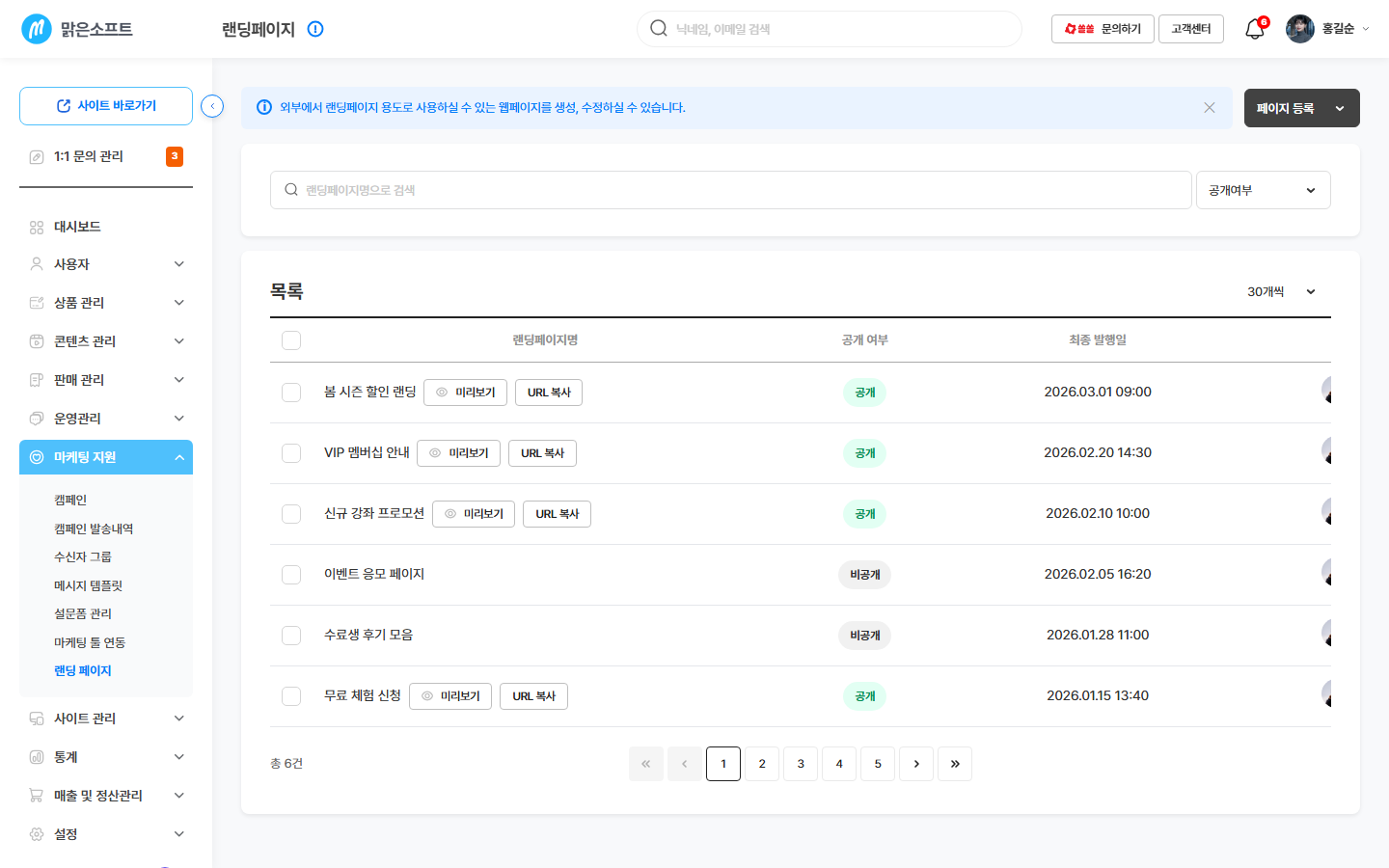The width and height of the screenshot is (1389, 868).
Task: Open the 공개여부 filter dropdown
Action: click(x=1264, y=190)
